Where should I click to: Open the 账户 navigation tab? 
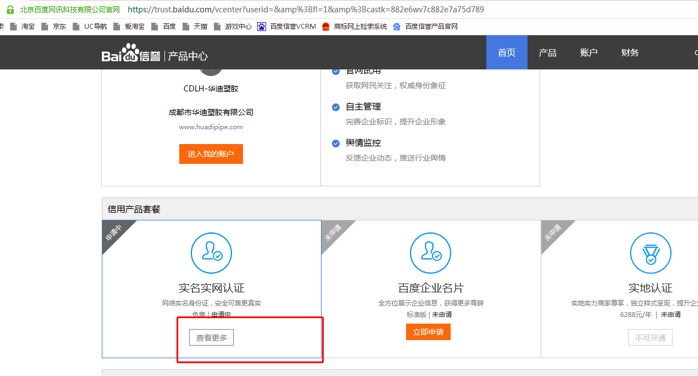pyautogui.click(x=588, y=53)
